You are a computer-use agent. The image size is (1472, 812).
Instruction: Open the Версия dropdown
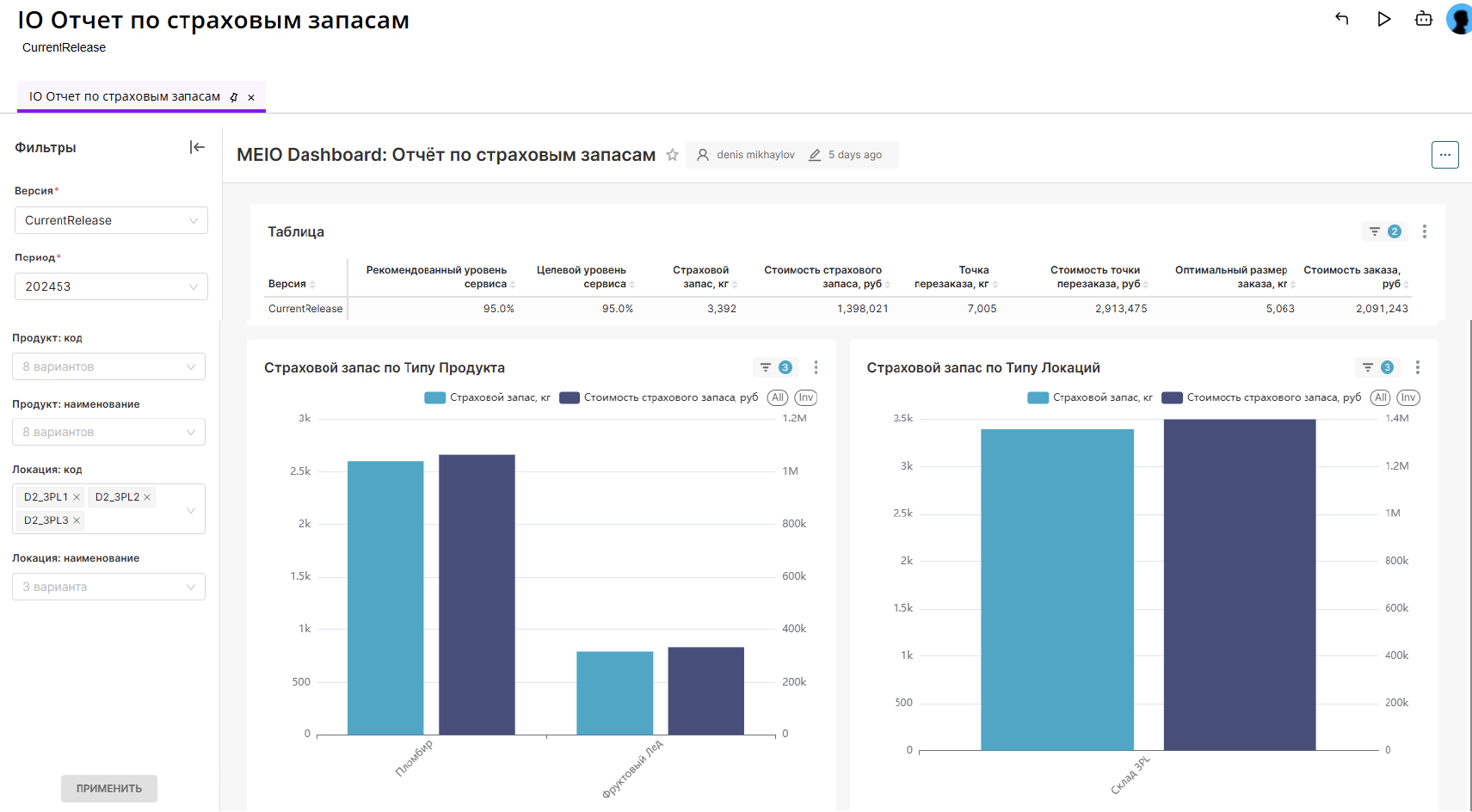coord(111,220)
